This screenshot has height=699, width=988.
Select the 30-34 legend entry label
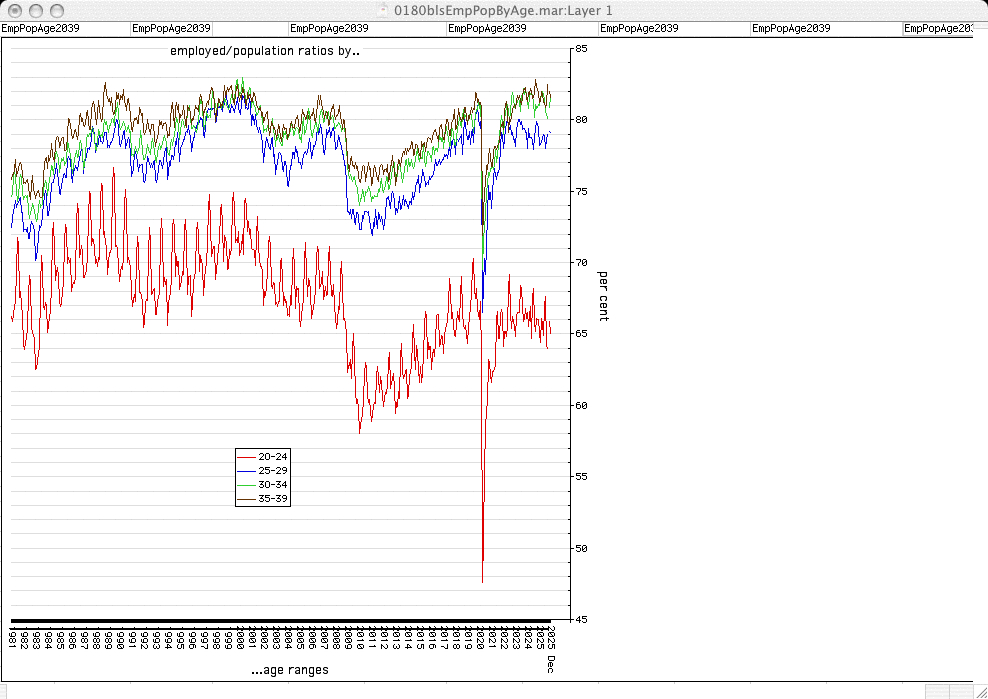[273, 484]
